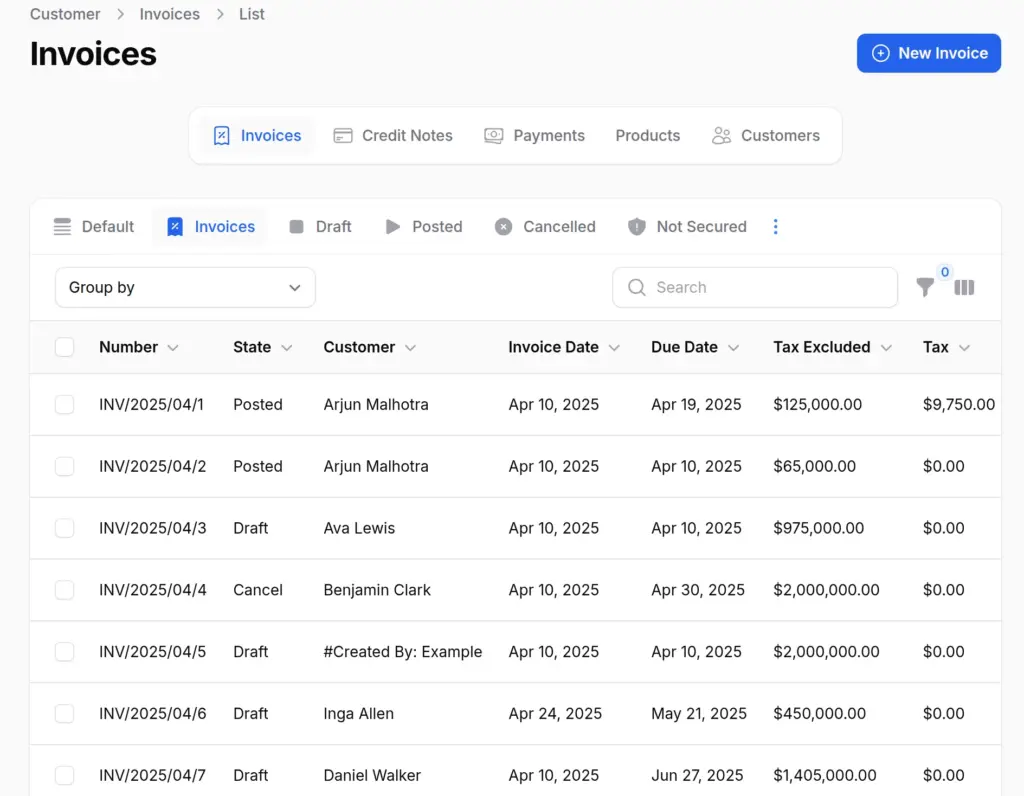Image resolution: width=1024 pixels, height=796 pixels.
Task: Show the Not Secured invoices tab
Action: point(687,227)
